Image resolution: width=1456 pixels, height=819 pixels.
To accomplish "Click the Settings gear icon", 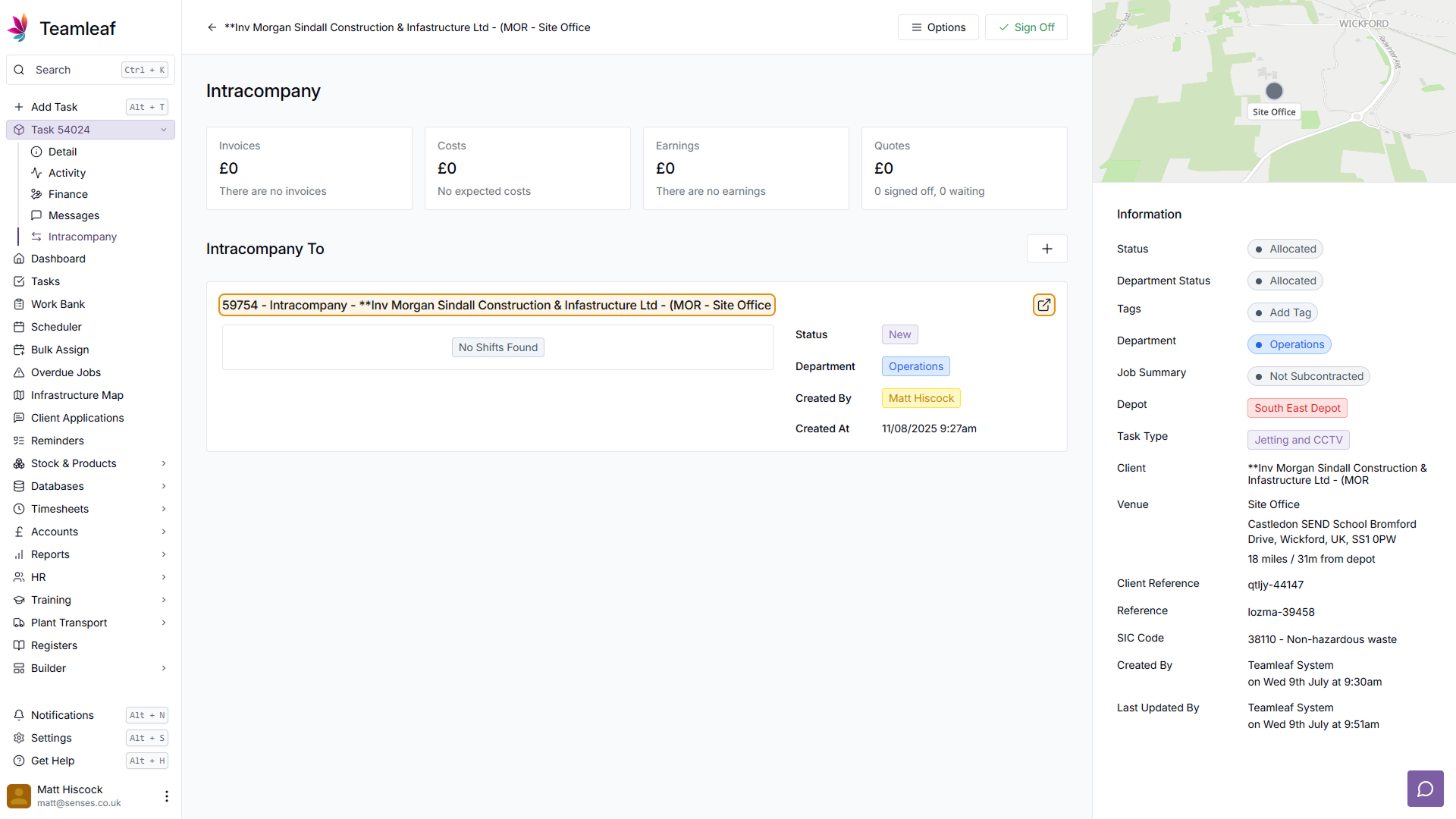I will click(x=19, y=738).
